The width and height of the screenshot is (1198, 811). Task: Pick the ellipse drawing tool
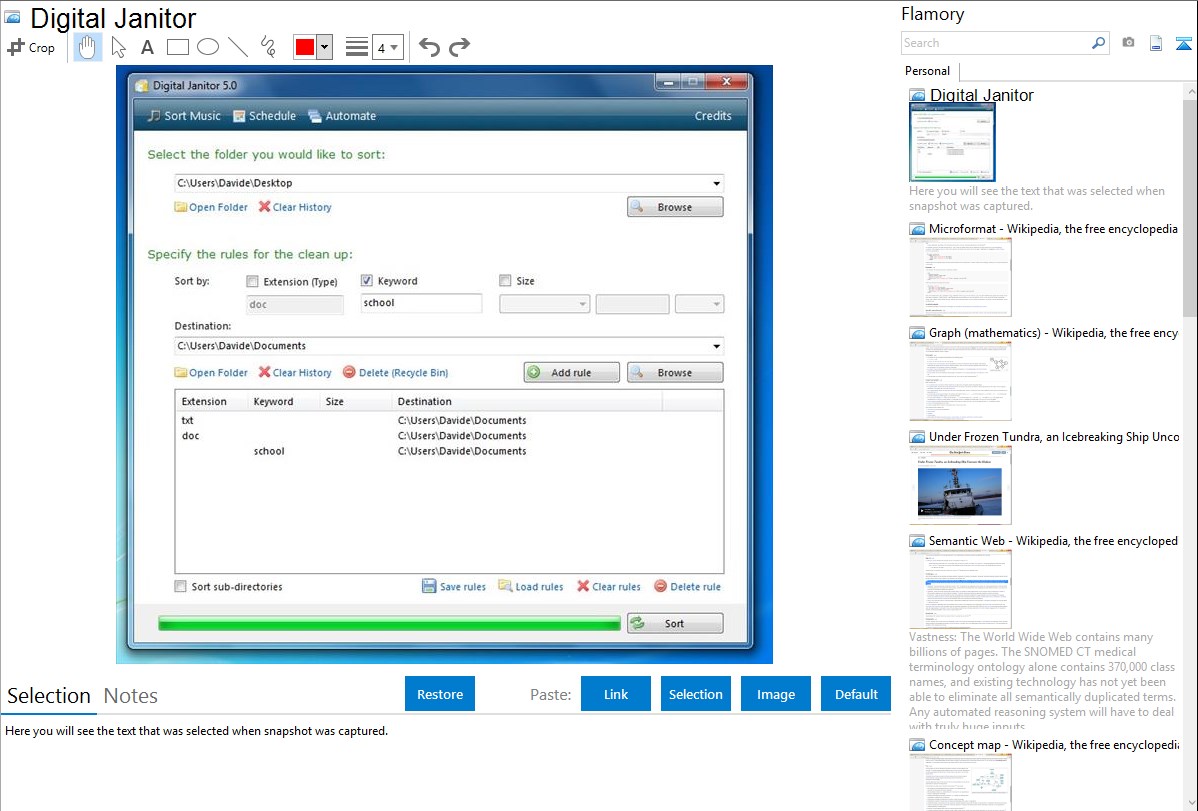(207, 47)
